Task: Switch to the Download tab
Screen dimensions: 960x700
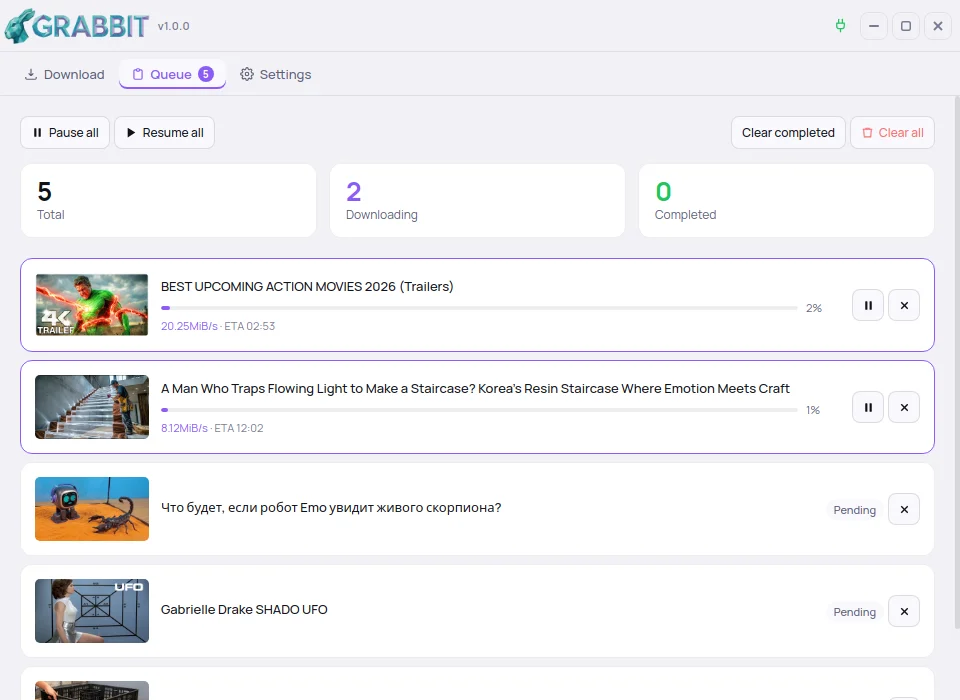Action: point(64,74)
